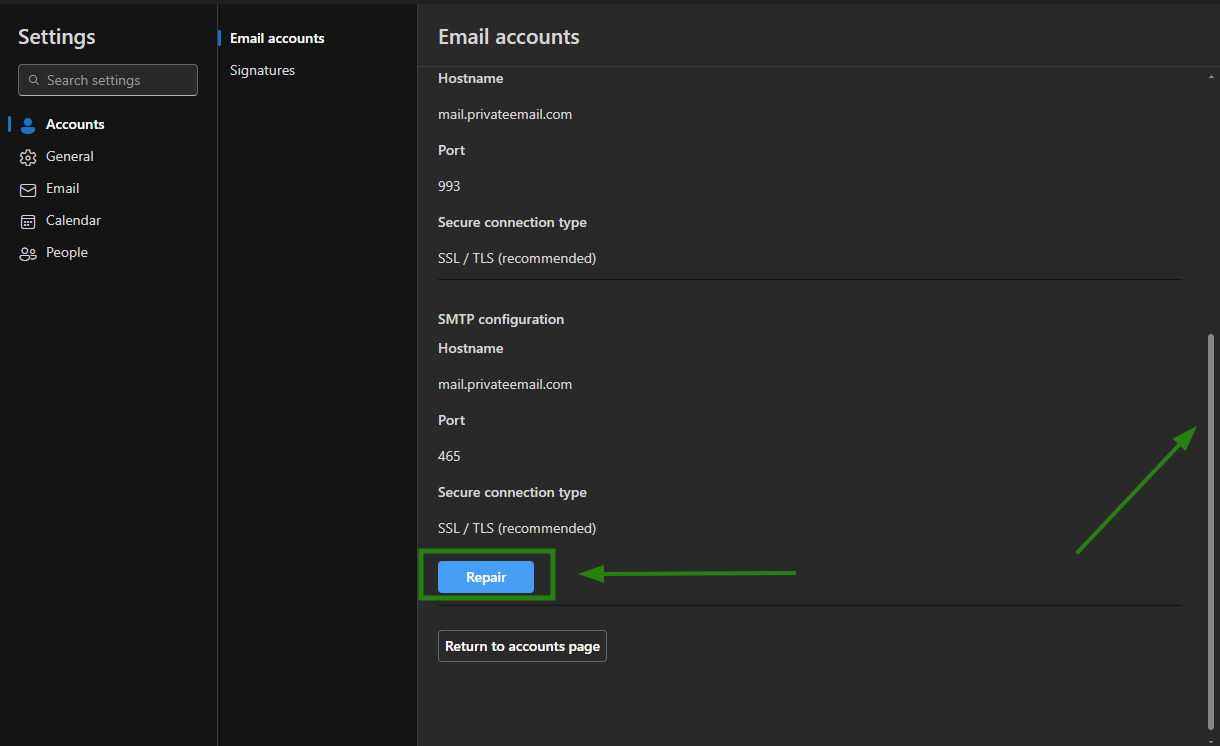1220x746 pixels.
Task: Click the SMTP port value 465
Action: click(x=449, y=456)
